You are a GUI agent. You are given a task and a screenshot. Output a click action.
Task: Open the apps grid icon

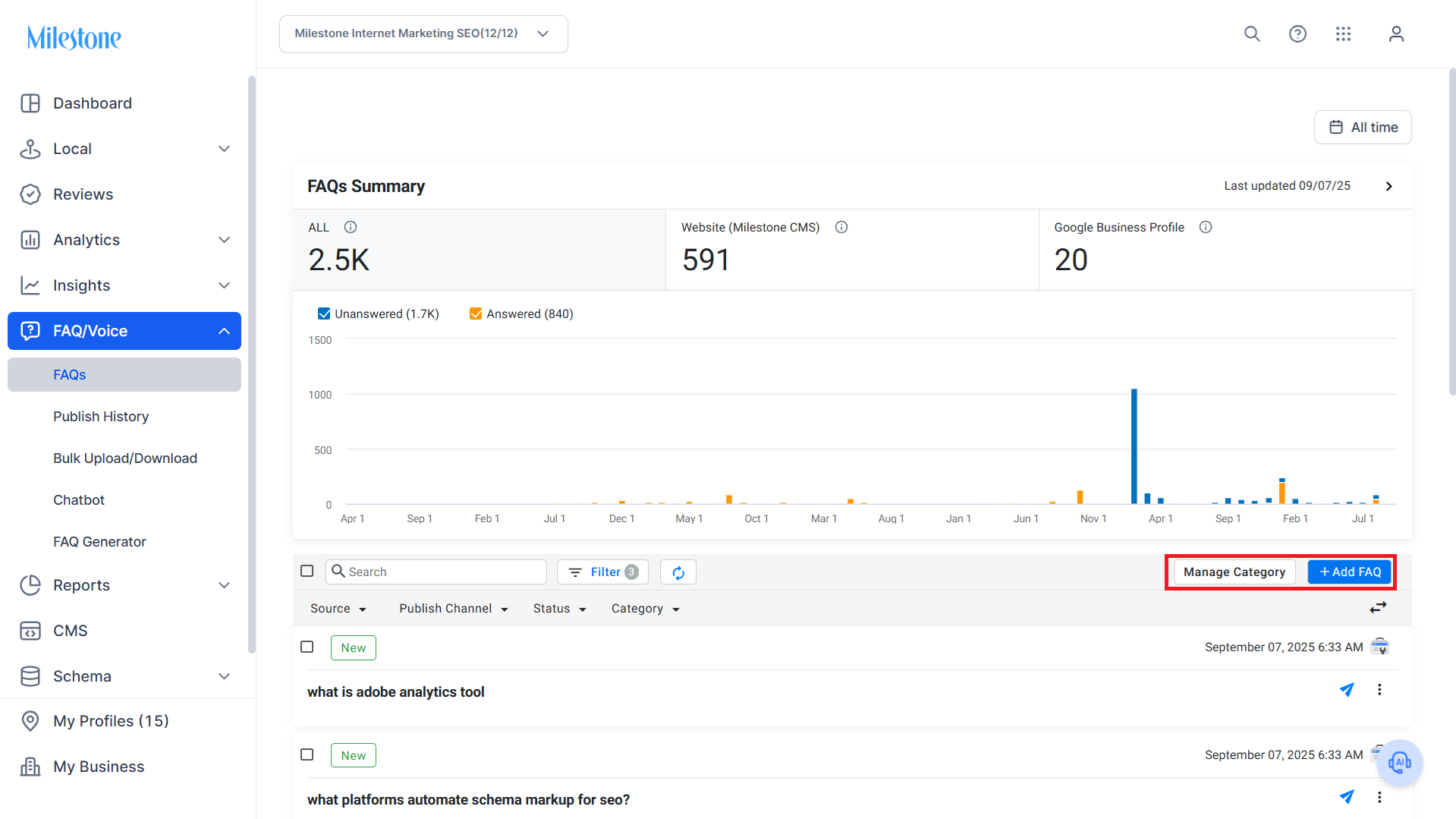tap(1343, 34)
